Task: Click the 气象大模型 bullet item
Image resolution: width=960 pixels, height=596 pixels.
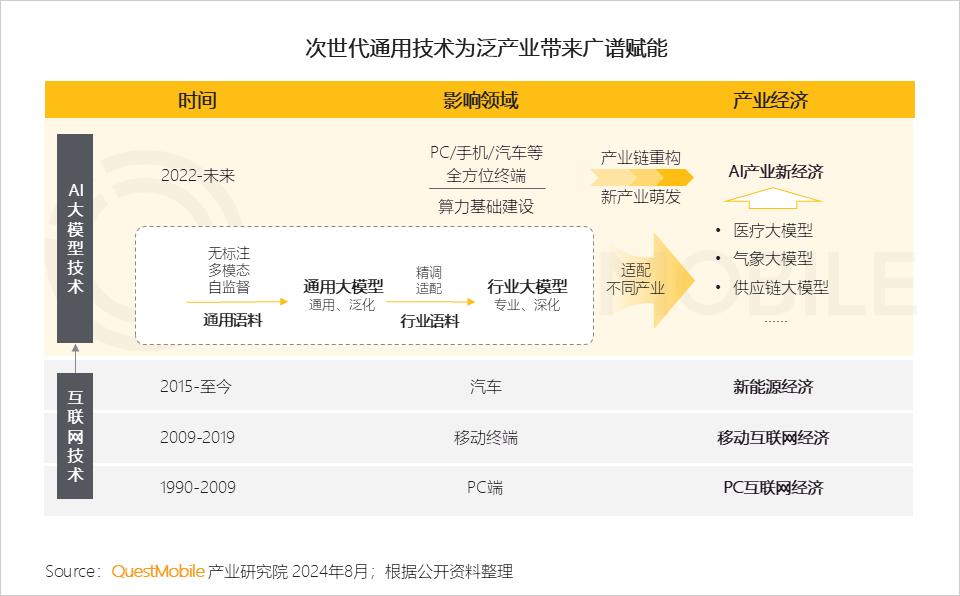Action: pyautogui.click(x=773, y=258)
